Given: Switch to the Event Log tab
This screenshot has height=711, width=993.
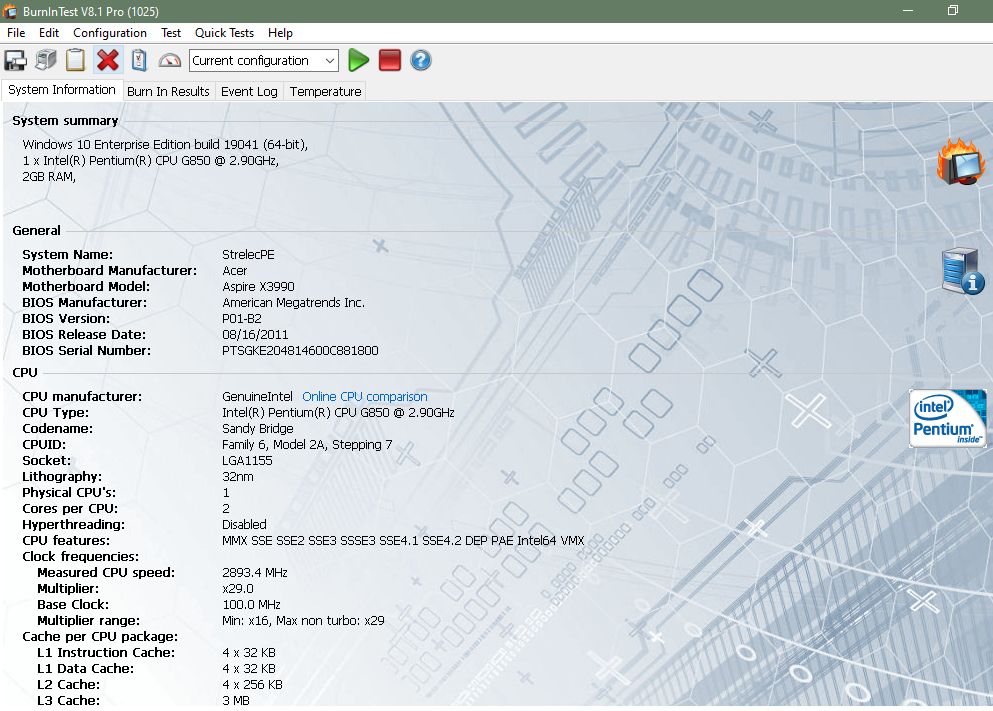Looking at the screenshot, I should point(249,91).
